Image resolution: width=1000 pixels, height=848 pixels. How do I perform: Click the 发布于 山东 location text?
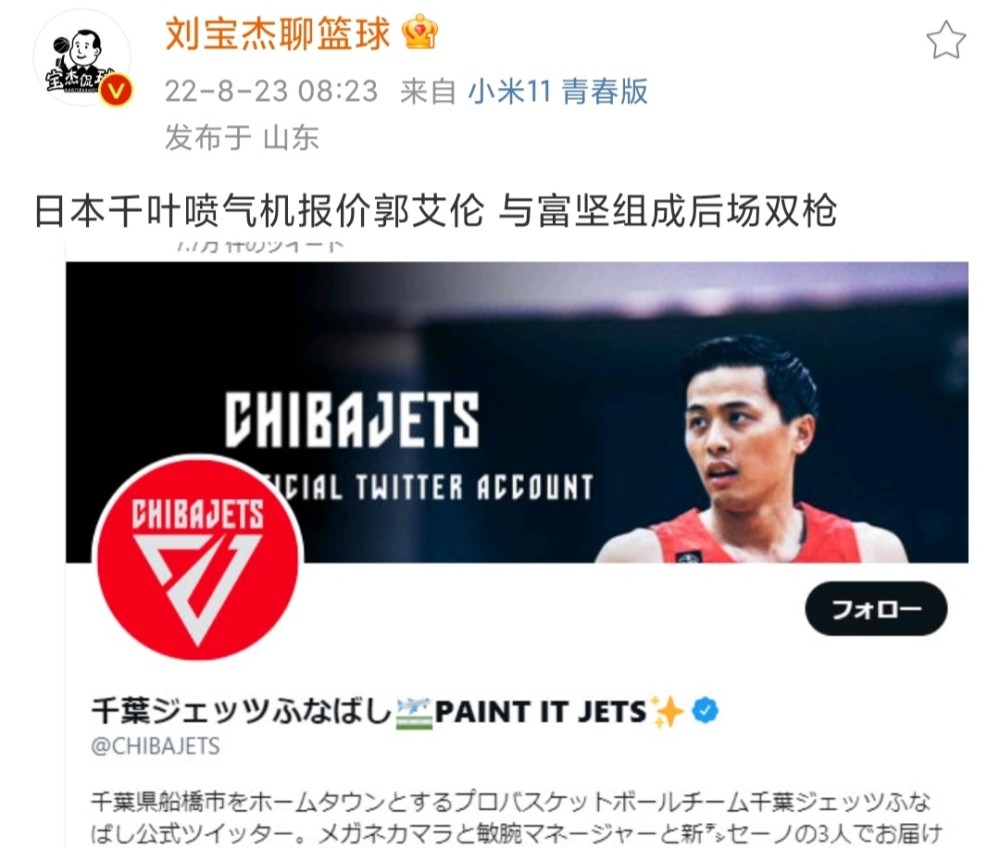click(242, 138)
